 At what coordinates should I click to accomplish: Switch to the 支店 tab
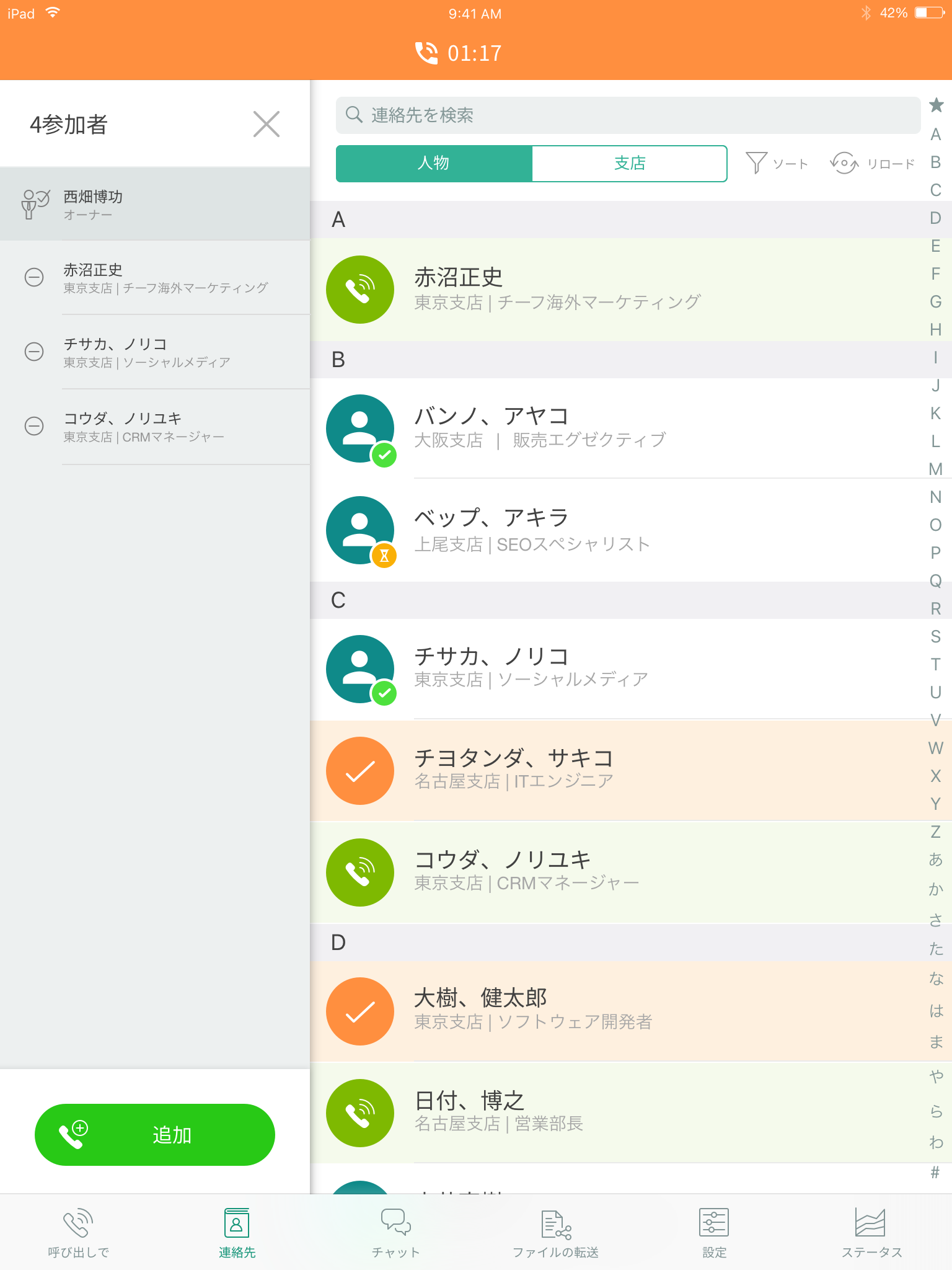[629, 164]
